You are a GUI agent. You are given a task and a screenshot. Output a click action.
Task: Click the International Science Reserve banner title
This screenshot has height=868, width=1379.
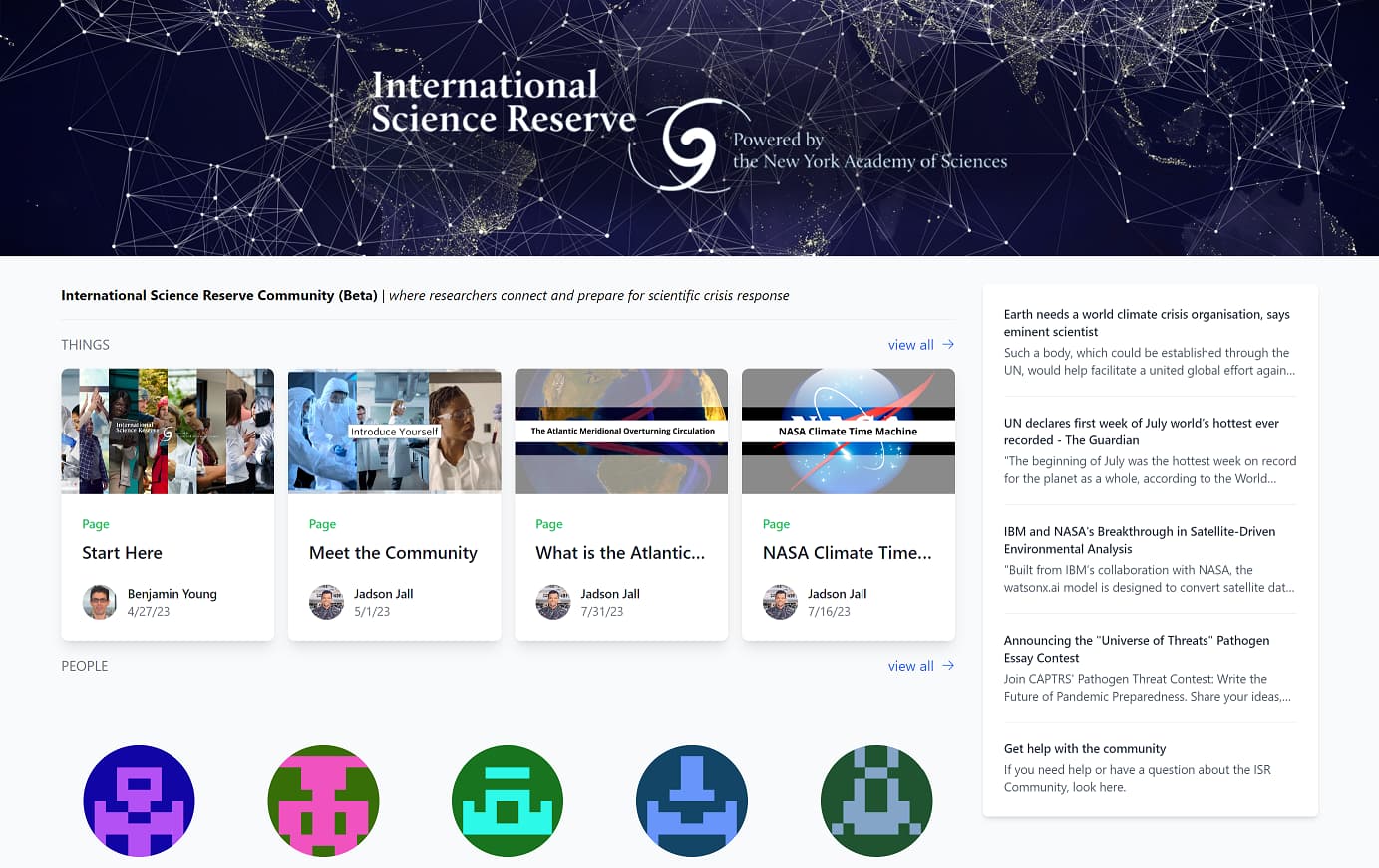click(x=503, y=101)
